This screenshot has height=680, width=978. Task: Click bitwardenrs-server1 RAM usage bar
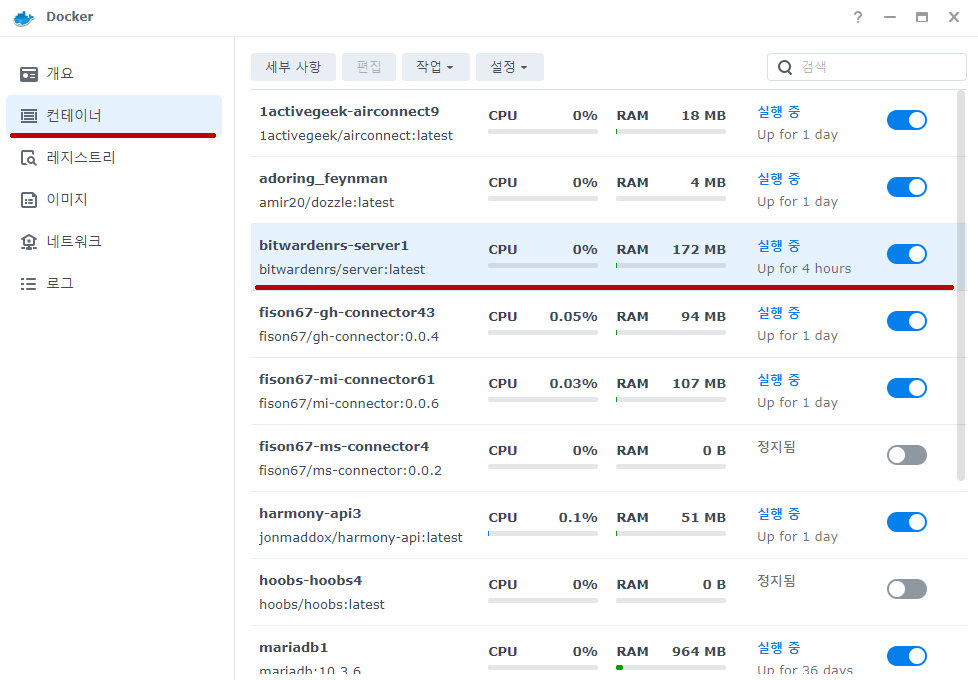[671, 265]
